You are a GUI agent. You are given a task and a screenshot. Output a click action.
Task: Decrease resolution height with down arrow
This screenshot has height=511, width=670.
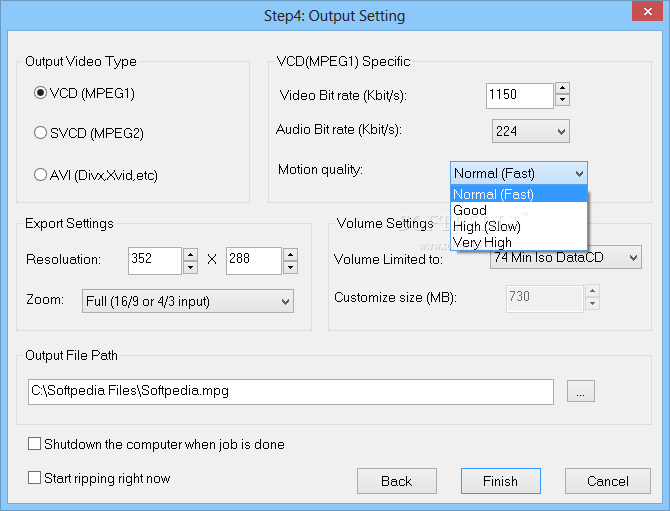[291, 267]
